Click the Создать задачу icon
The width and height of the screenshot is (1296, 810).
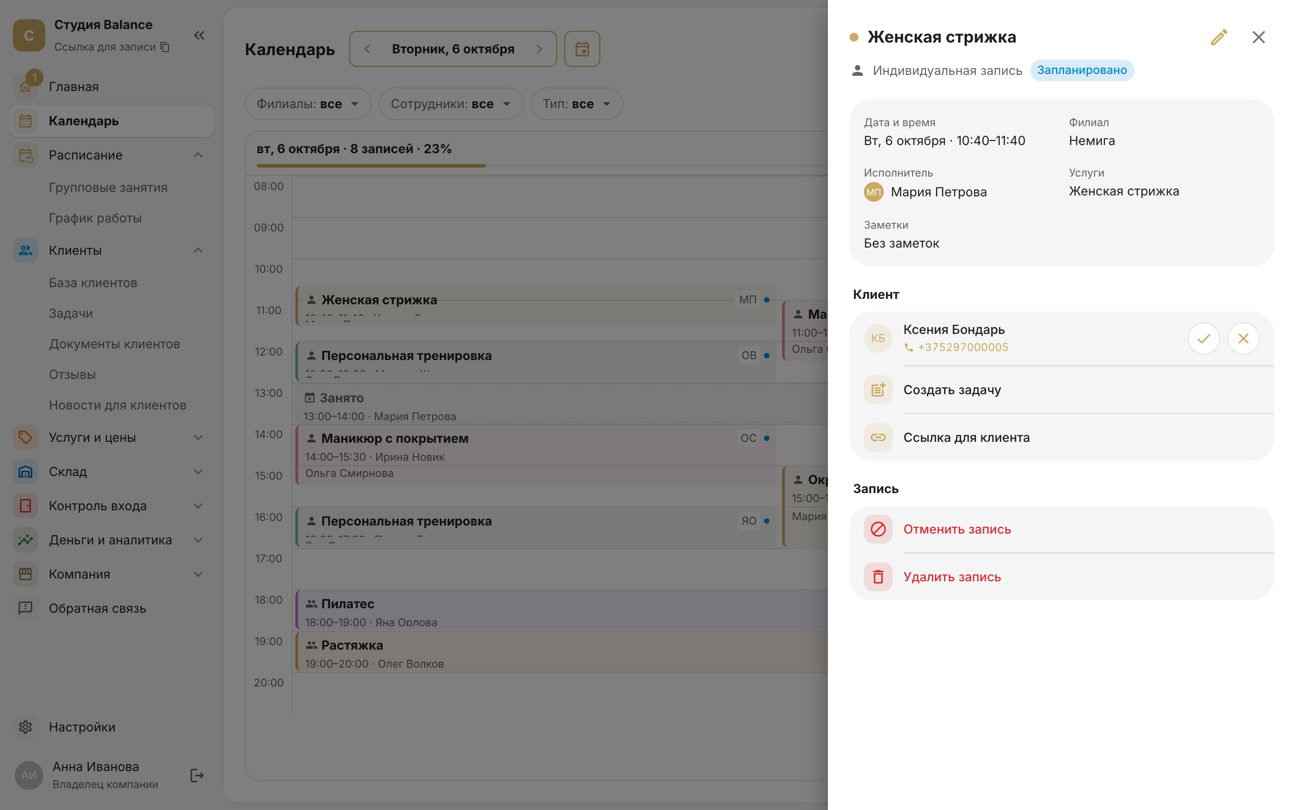(x=878, y=390)
